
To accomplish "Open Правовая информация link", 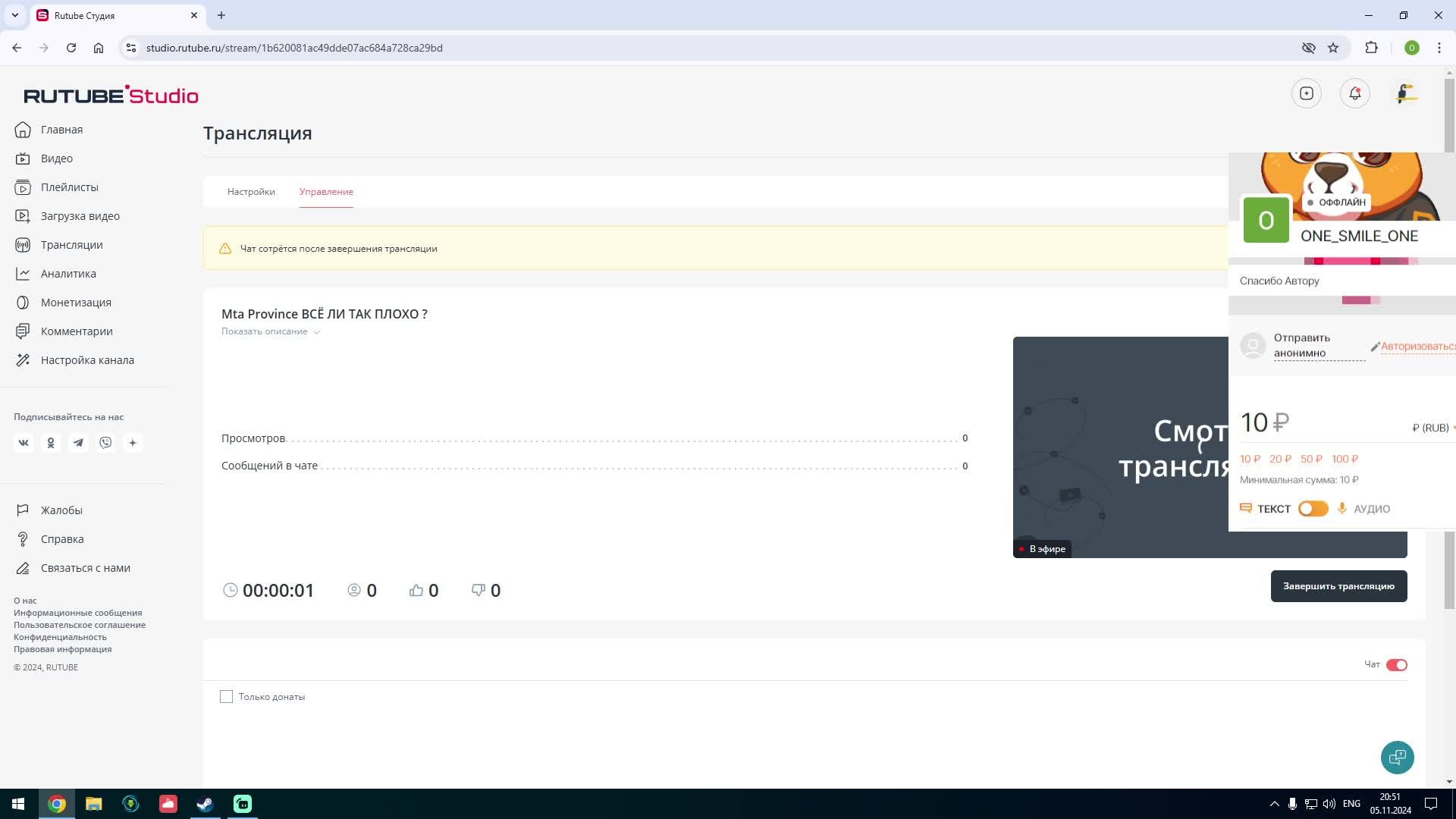I will tap(62, 649).
